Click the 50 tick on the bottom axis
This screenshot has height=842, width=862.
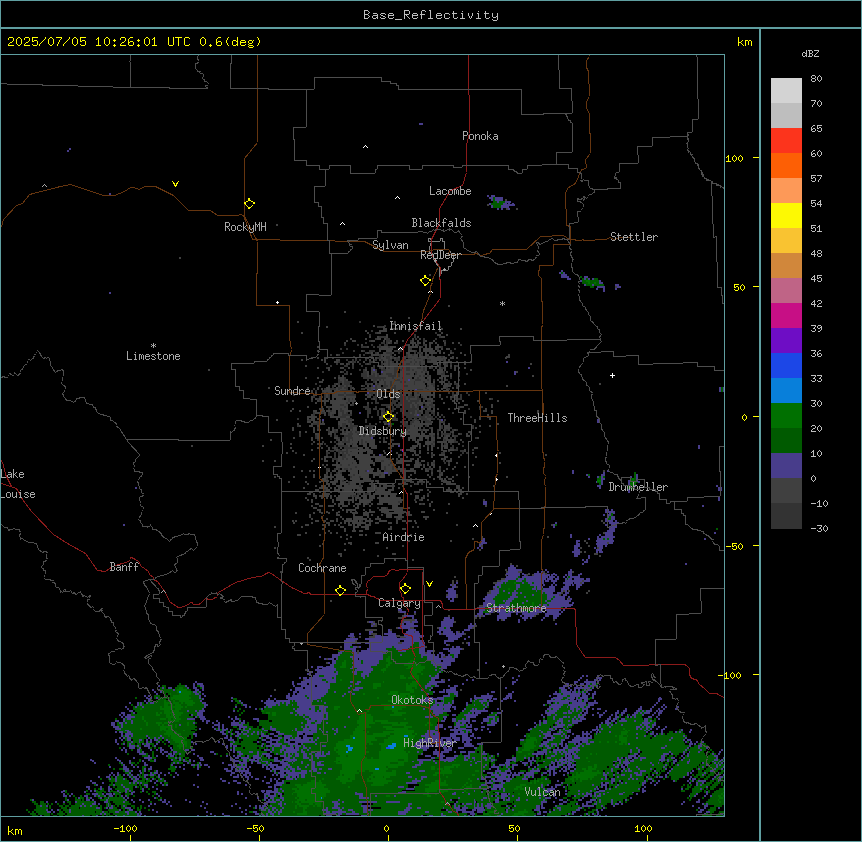click(x=514, y=828)
